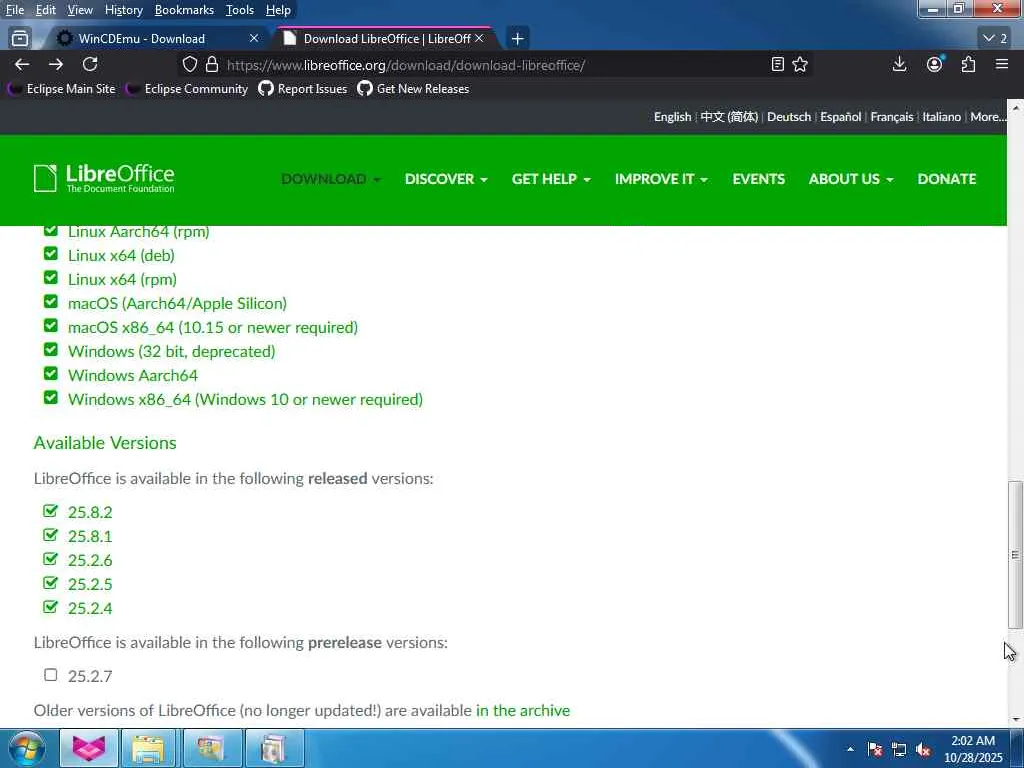Open the fourth pinned taskbar program
The height and width of the screenshot is (768, 1024).
[274, 748]
